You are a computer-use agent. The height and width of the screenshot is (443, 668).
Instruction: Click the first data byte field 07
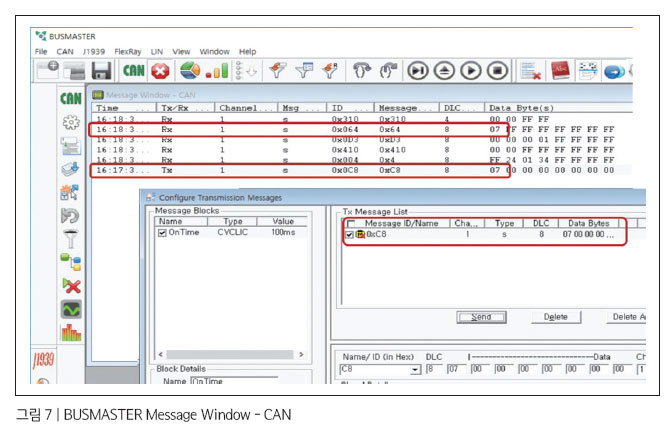pos(455,369)
